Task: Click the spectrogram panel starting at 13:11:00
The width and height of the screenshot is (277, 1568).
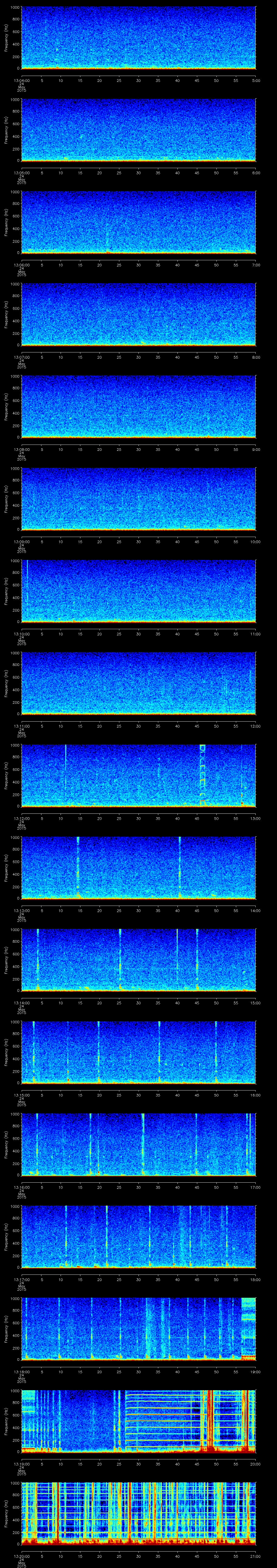Action: click(139, 683)
